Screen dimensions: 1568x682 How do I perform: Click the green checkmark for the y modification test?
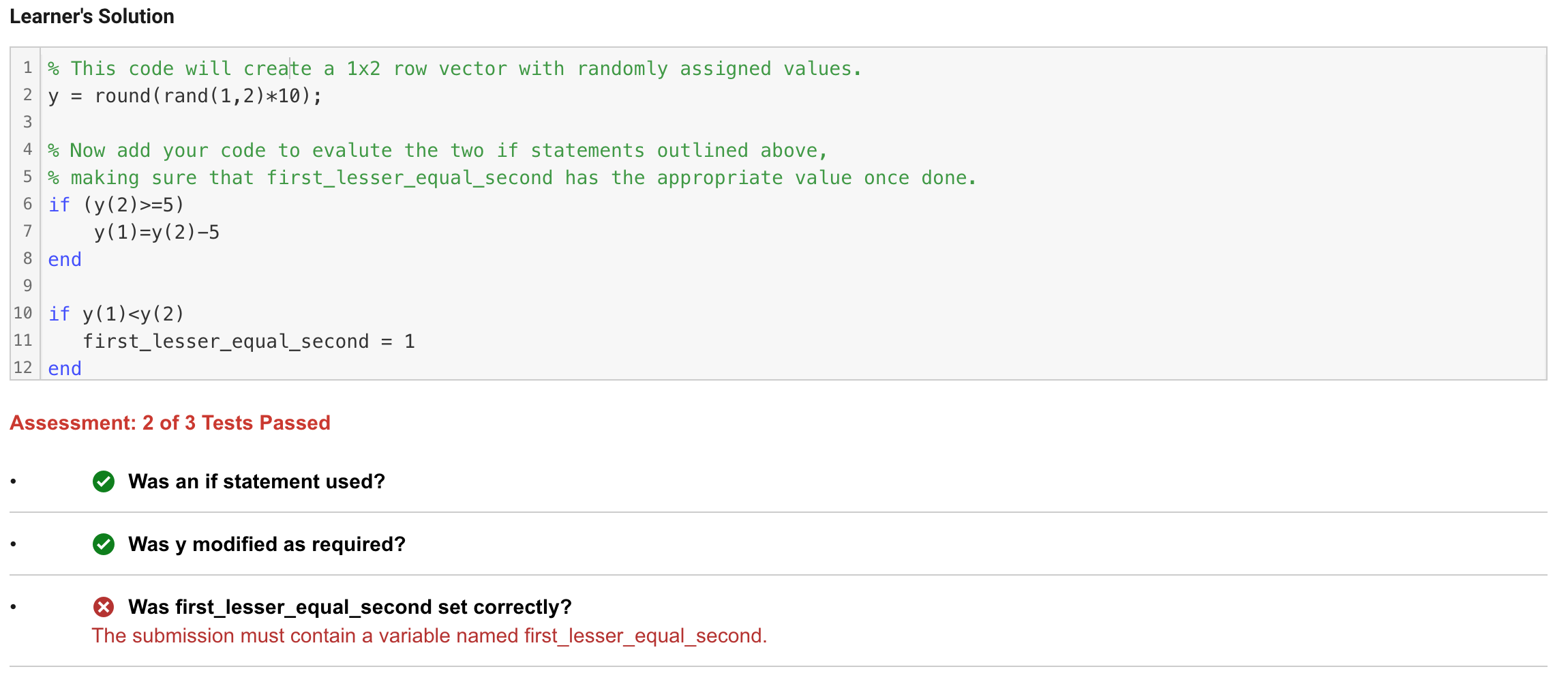tap(104, 544)
